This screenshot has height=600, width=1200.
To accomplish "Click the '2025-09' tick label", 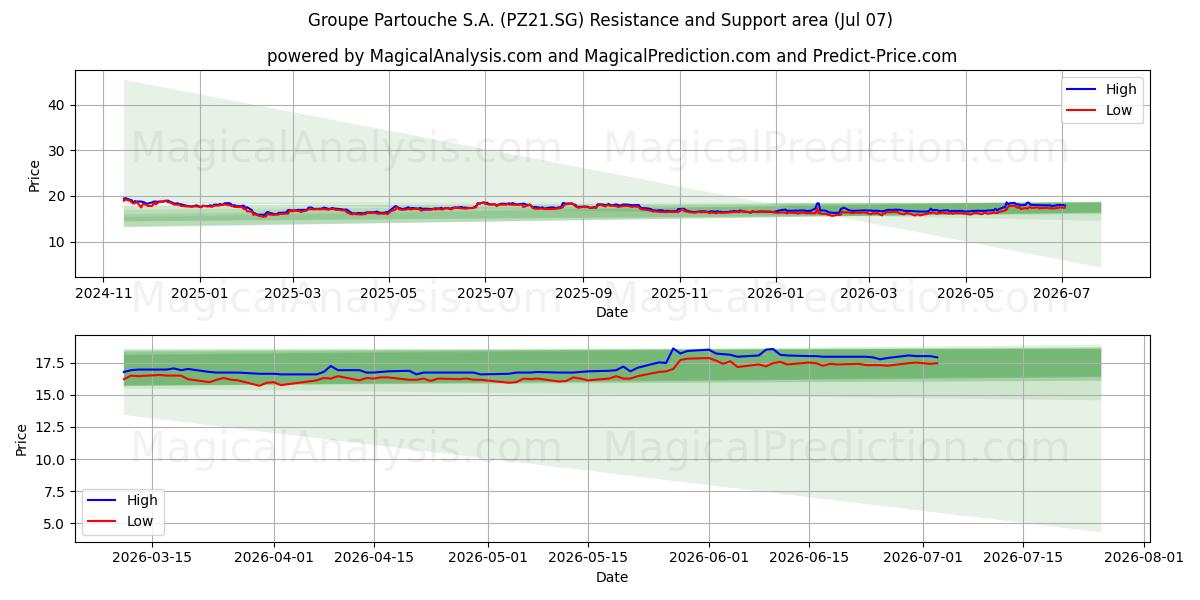I will [x=583, y=293].
